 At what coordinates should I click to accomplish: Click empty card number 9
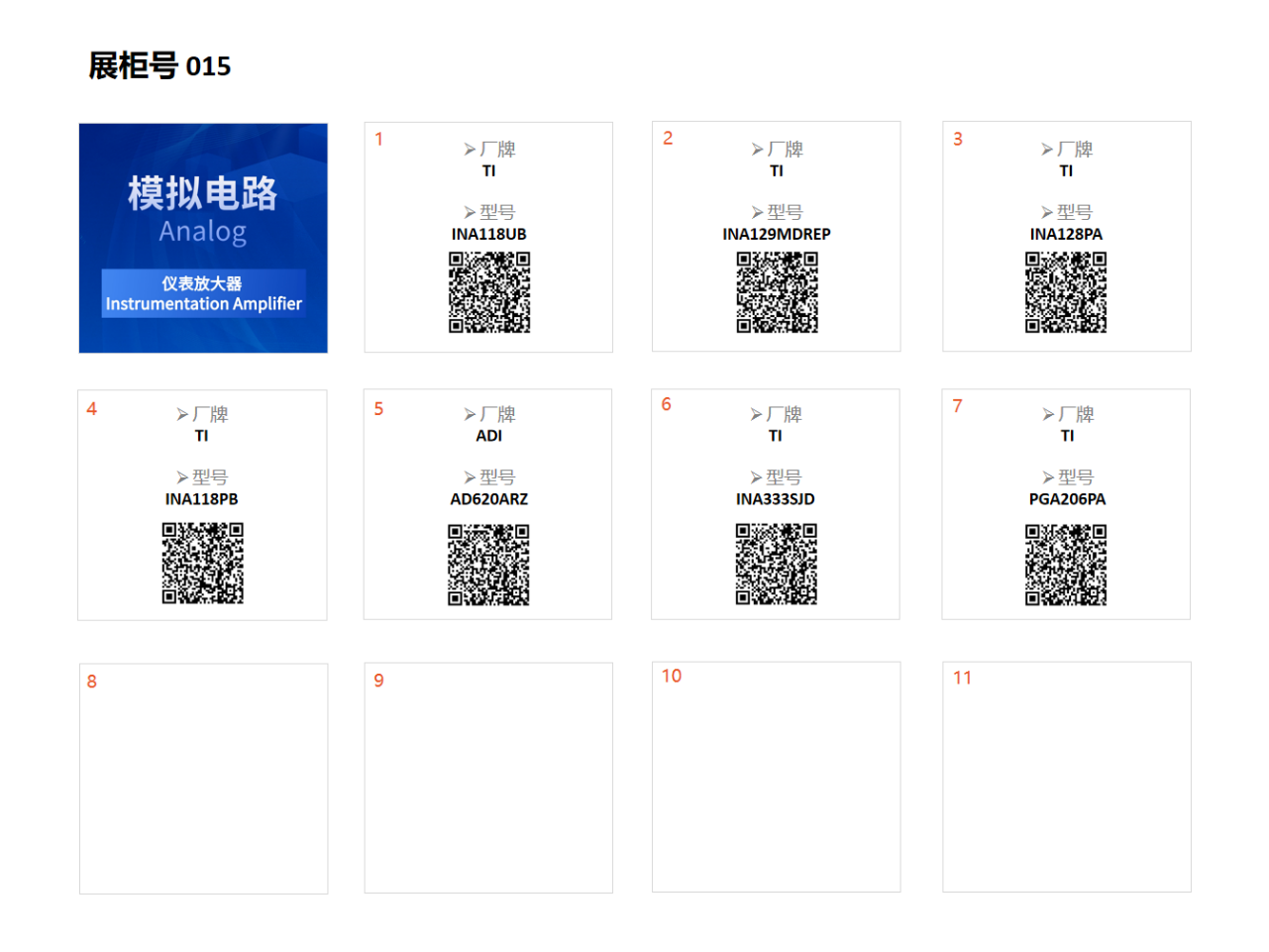coord(488,778)
